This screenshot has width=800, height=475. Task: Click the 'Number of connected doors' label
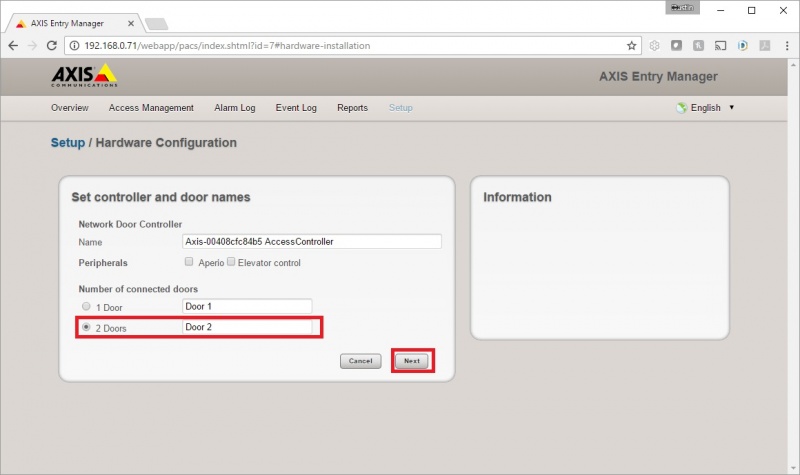click(138, 289)
